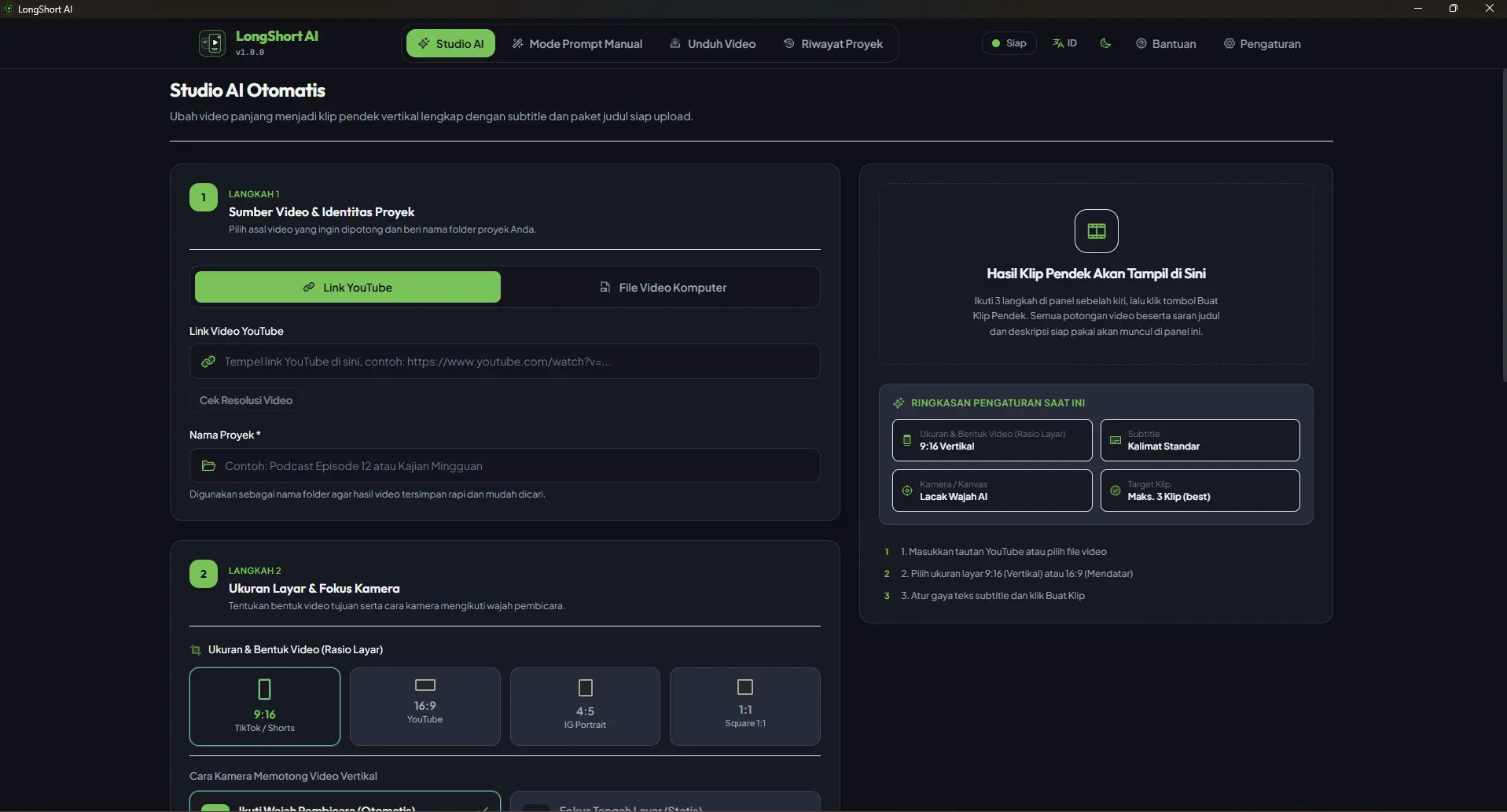Image resolution: width=1507 pixels, height=812 pixels.
Task: Click folder icon inside Nama Proyek field
Action: (208, 466)
